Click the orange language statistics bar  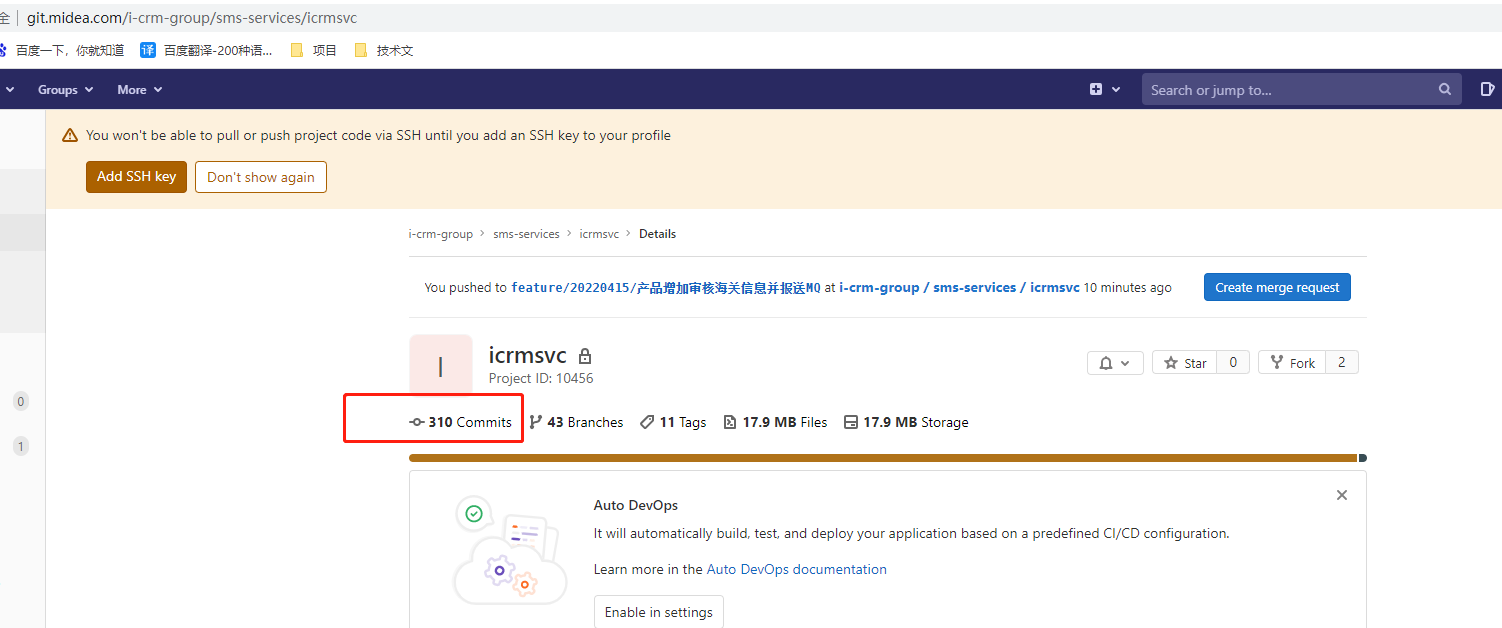pos(880,457)
